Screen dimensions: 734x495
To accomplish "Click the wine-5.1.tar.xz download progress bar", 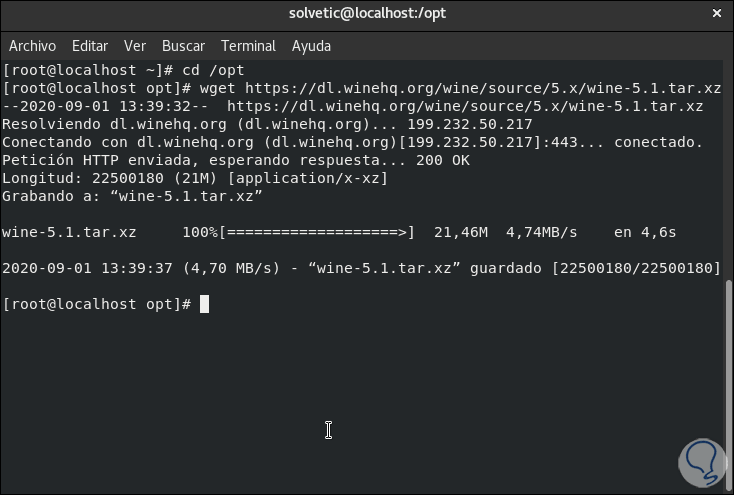I will click(315, 232).
